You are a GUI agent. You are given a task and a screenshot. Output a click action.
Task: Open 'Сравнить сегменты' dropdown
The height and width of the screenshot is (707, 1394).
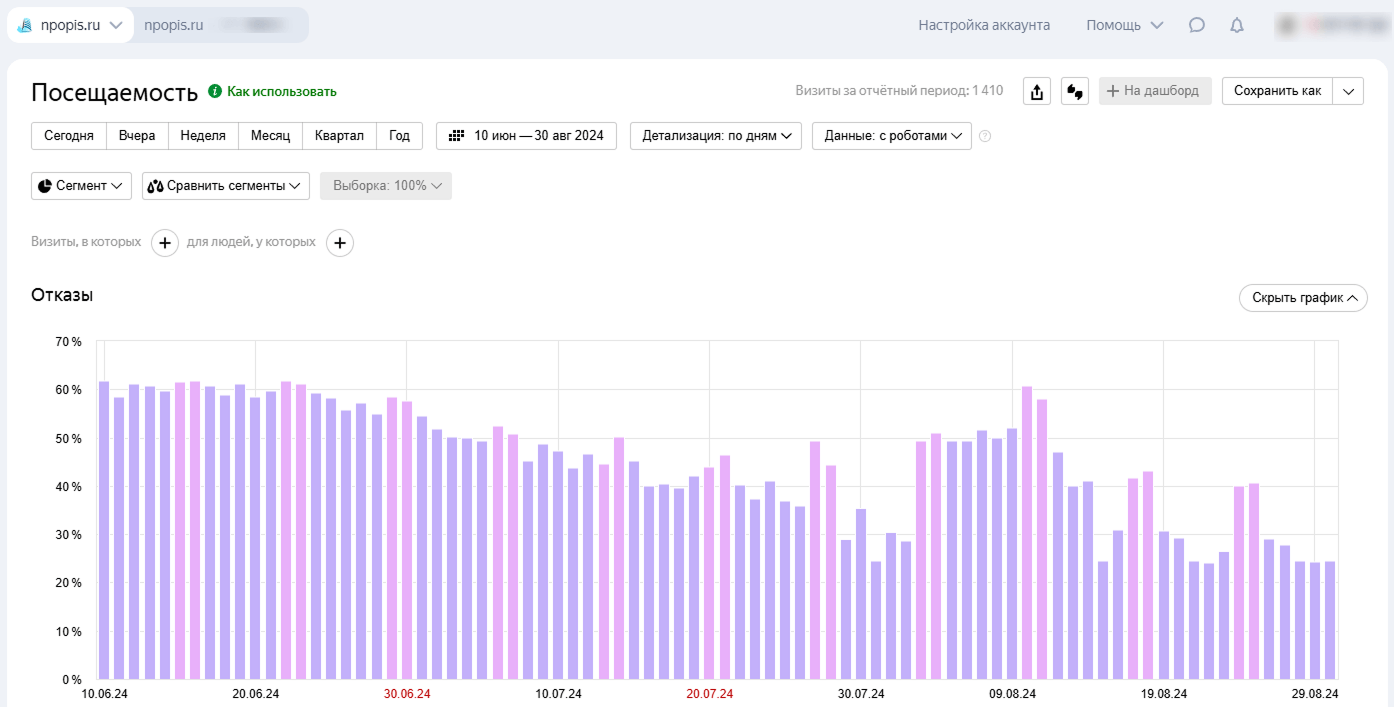[x=226, y=186]
